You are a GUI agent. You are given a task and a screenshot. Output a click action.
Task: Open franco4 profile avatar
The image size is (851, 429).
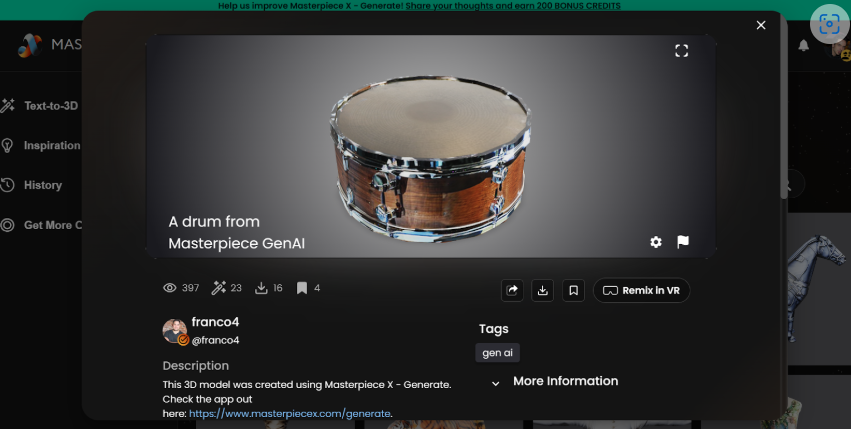175,331
